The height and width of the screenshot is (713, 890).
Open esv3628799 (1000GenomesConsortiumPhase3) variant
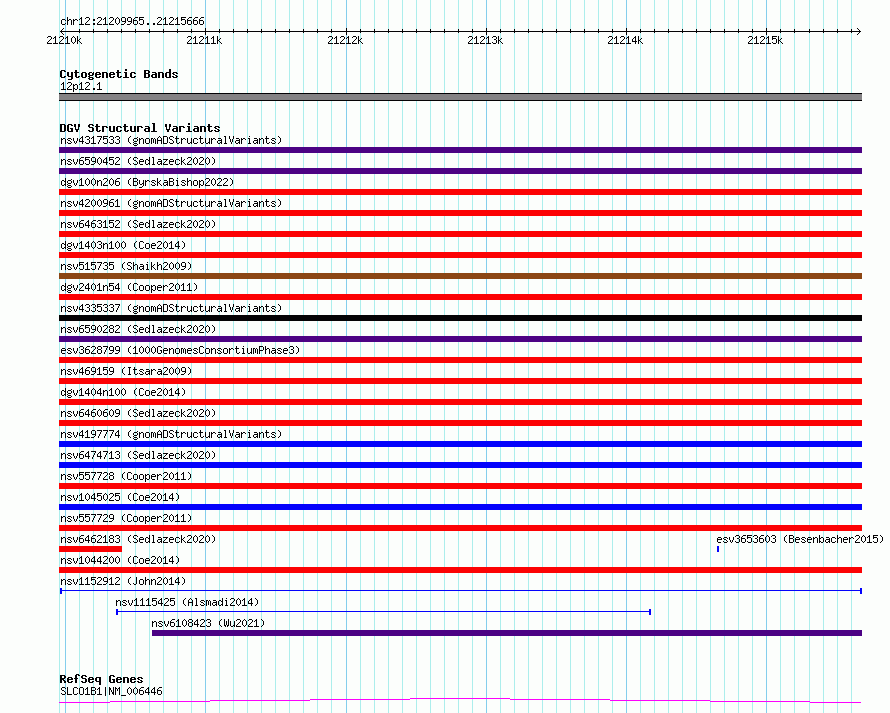(180, 350)
